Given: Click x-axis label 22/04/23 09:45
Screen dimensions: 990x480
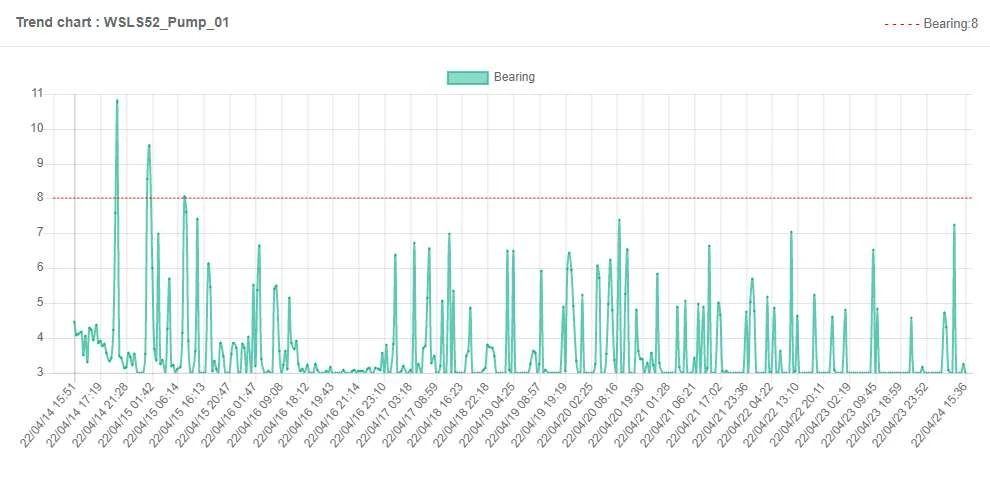Looking at the screenshot, I should tap(850, 414).
